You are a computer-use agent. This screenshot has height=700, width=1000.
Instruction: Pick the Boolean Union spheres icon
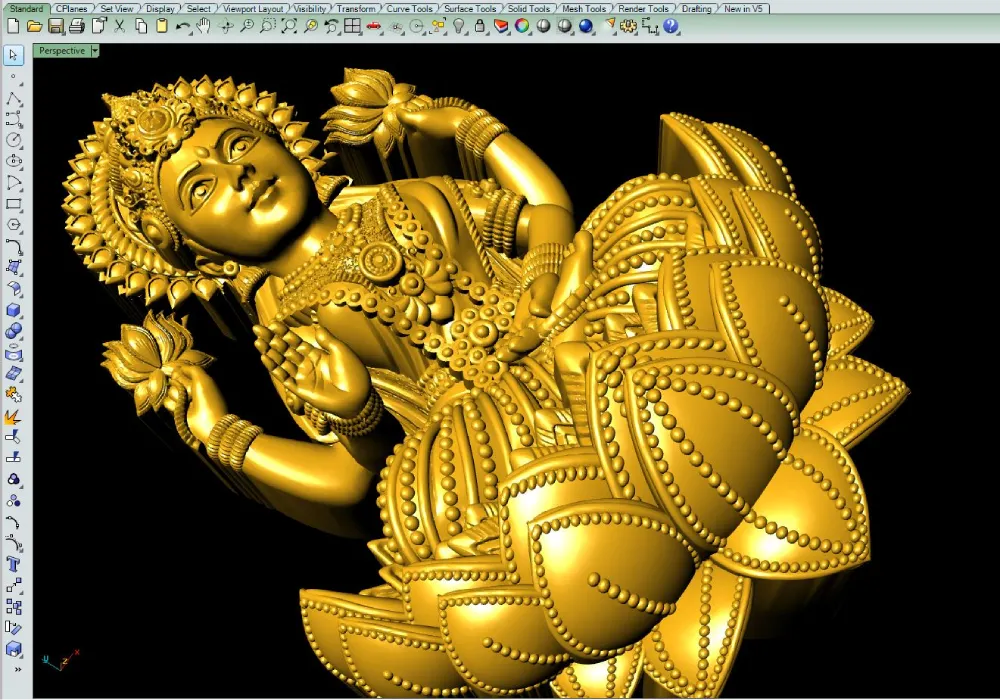coord(13,332)
